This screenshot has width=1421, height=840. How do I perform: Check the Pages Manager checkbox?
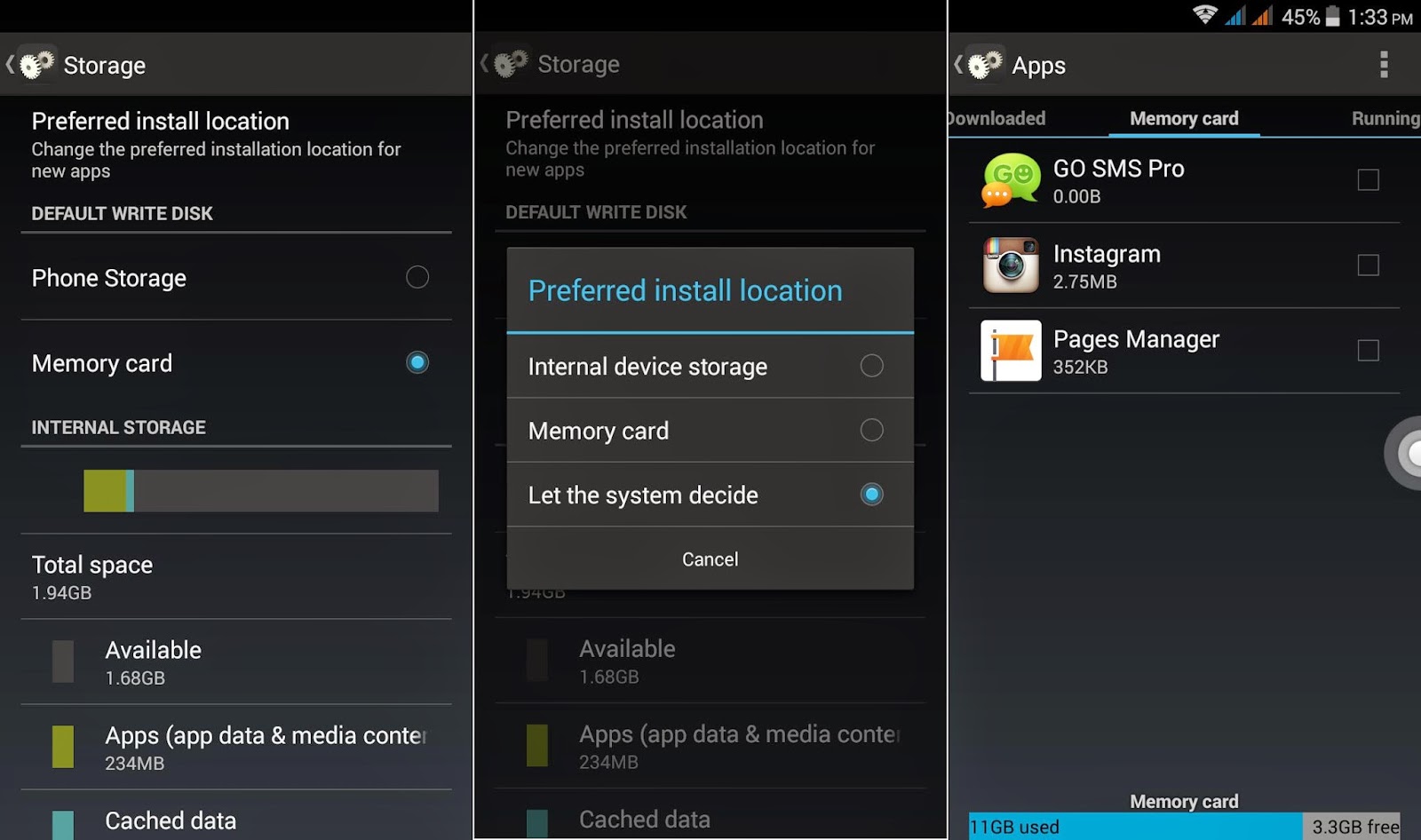click(x=1369, y=350)
